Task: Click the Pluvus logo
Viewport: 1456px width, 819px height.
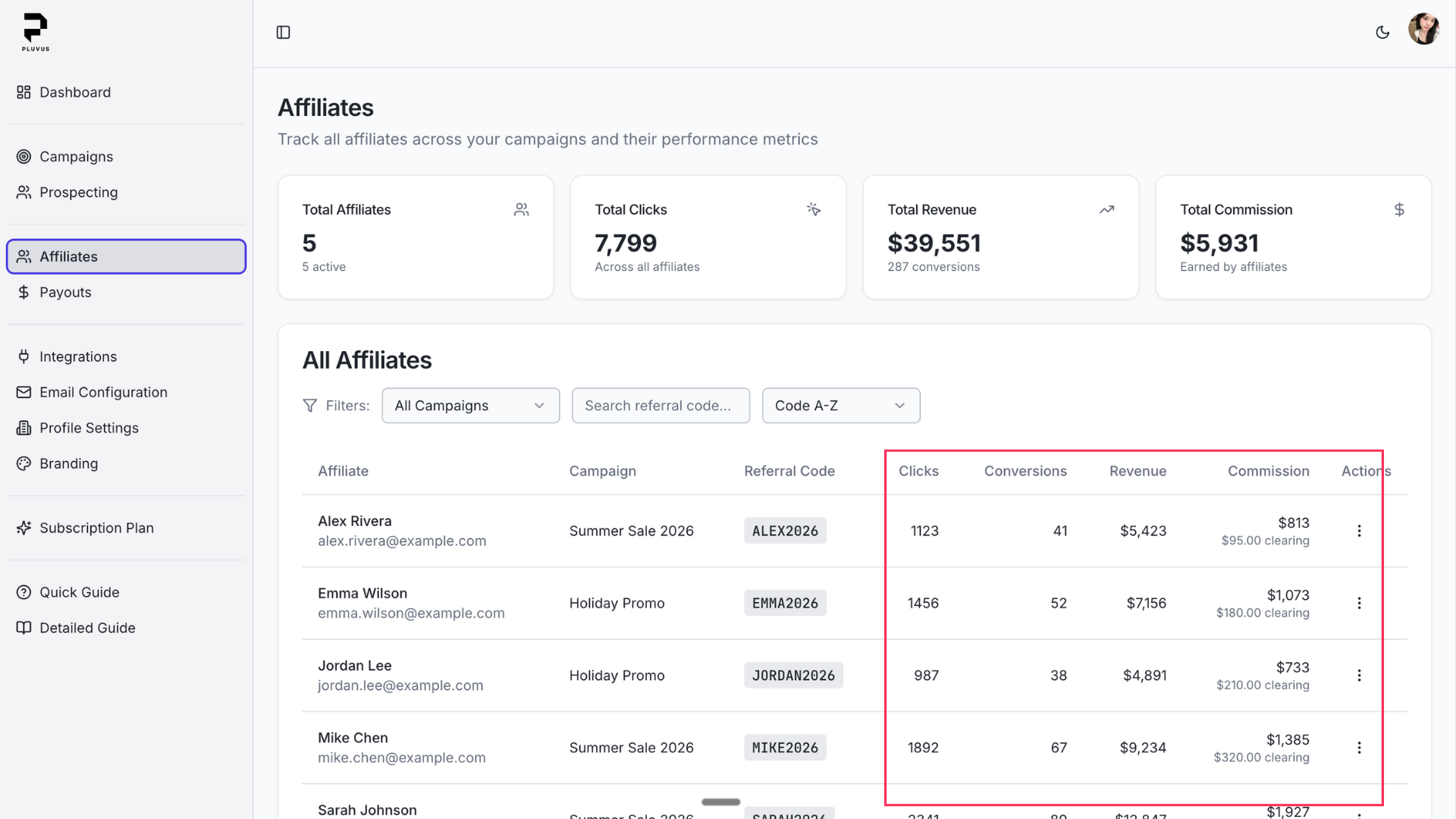Action: point(36,32)
